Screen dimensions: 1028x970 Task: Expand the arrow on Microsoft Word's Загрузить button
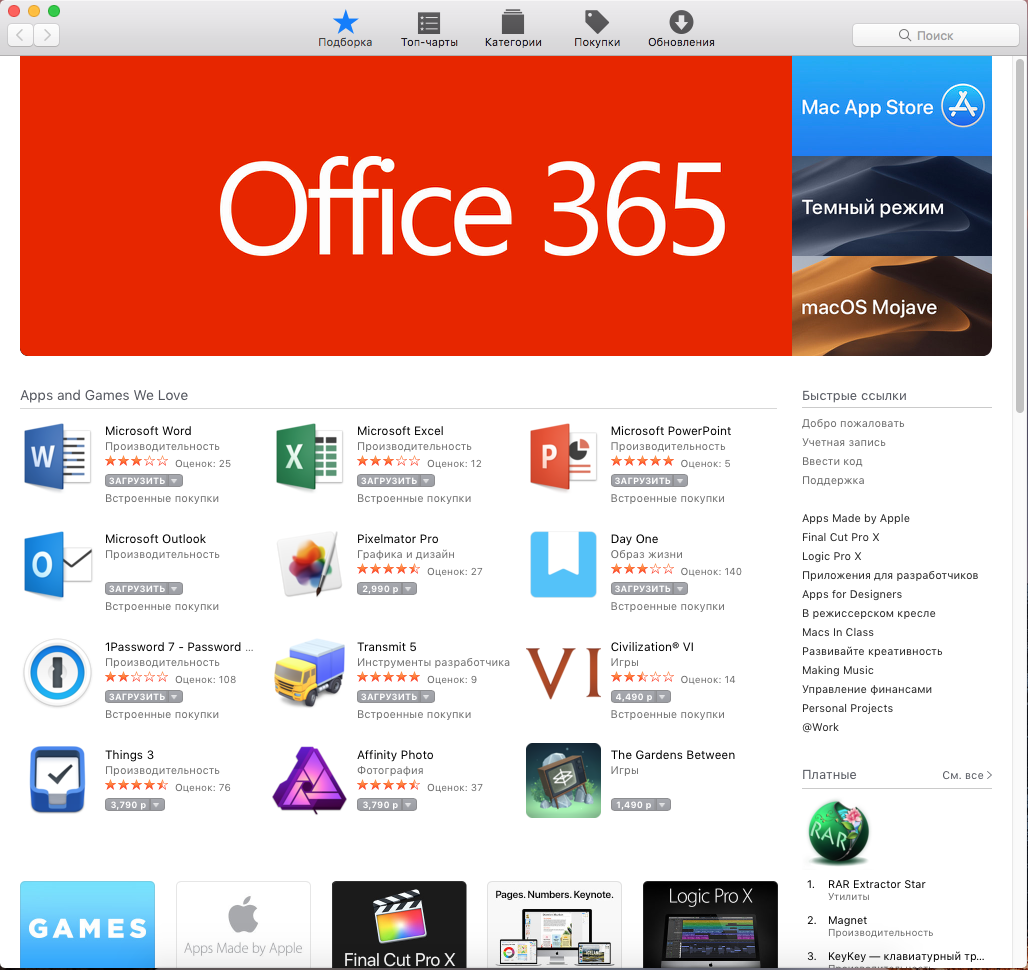pos(174,481)
